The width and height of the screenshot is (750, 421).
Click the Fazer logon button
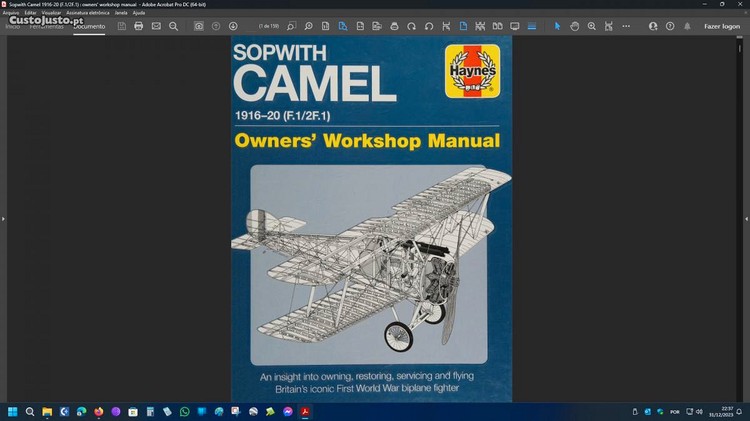(721, 26)
